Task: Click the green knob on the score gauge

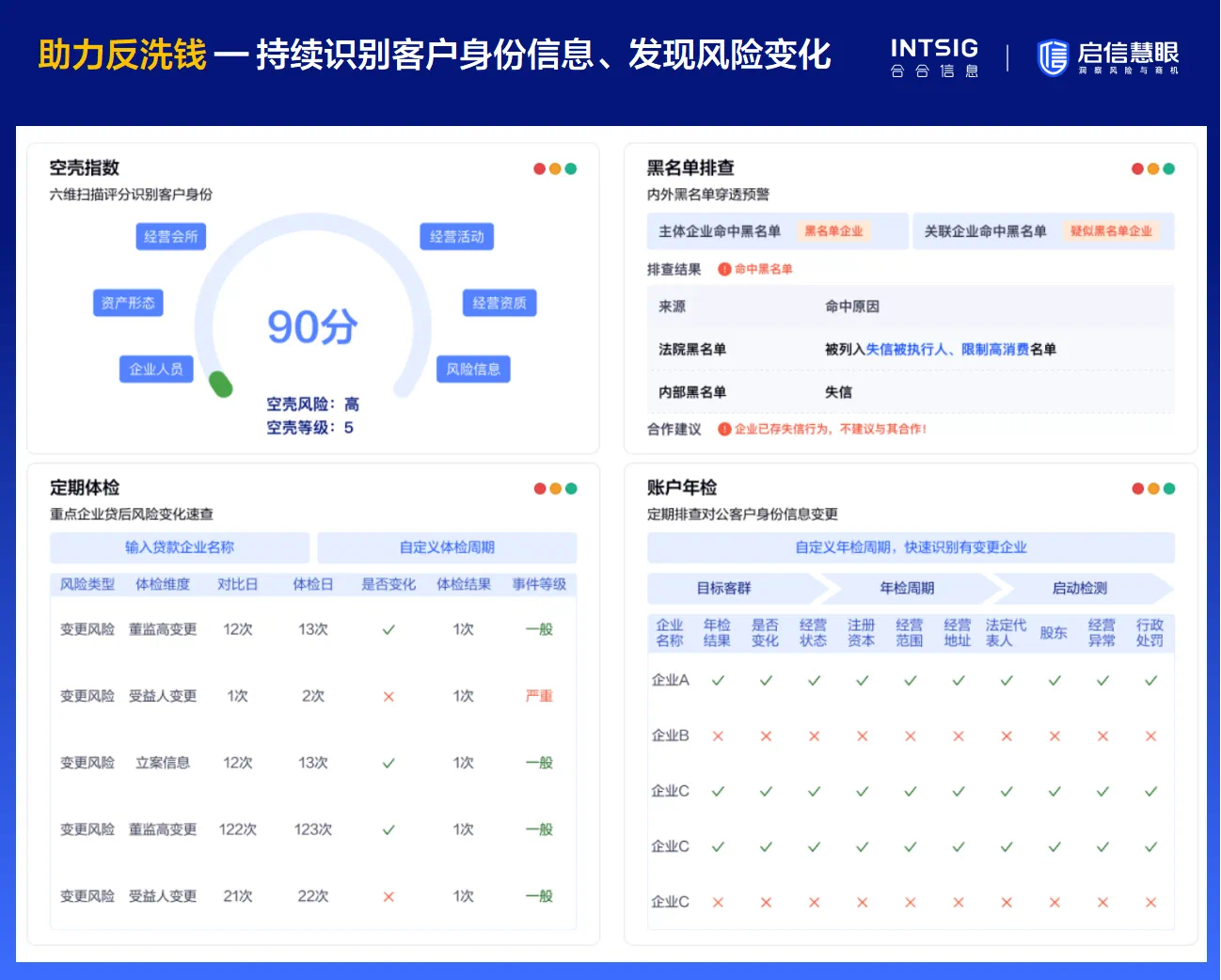Action: [x=221, y=384]
